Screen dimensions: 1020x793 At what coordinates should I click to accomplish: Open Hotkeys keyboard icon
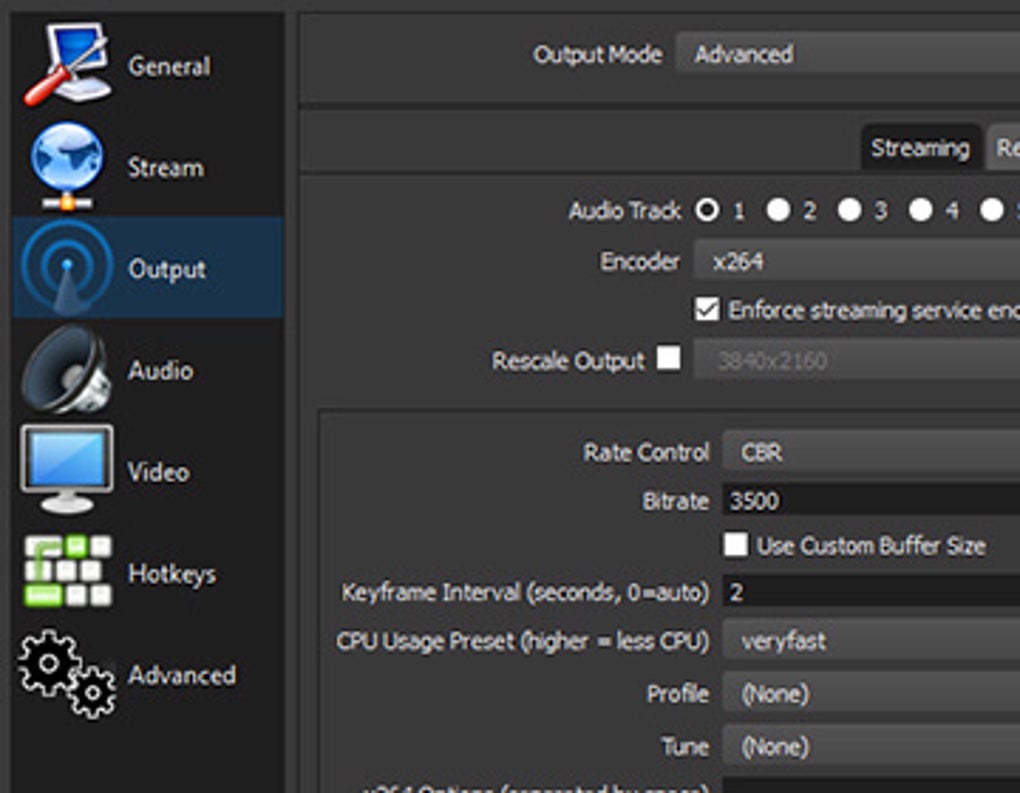click(67, 573)
